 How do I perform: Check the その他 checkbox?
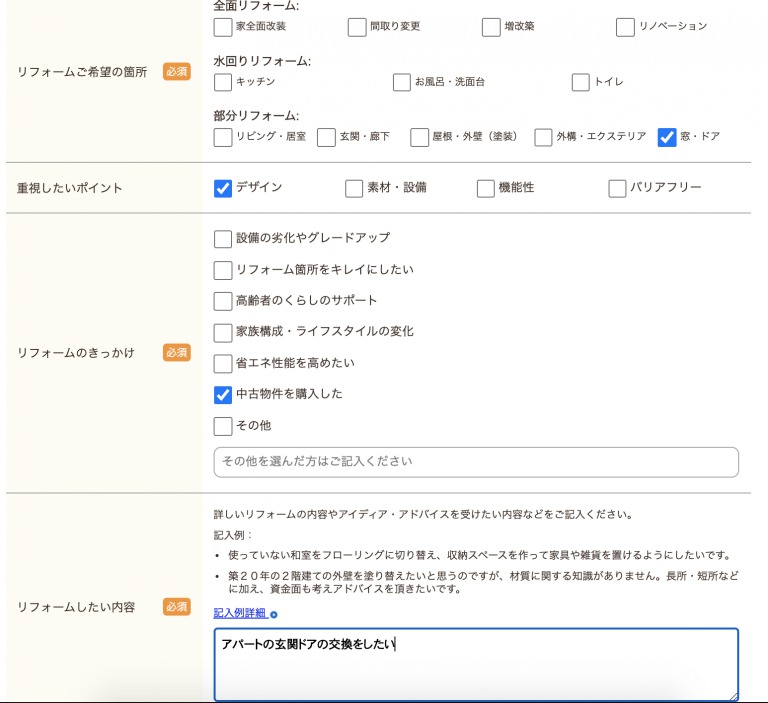pos(223,426)
